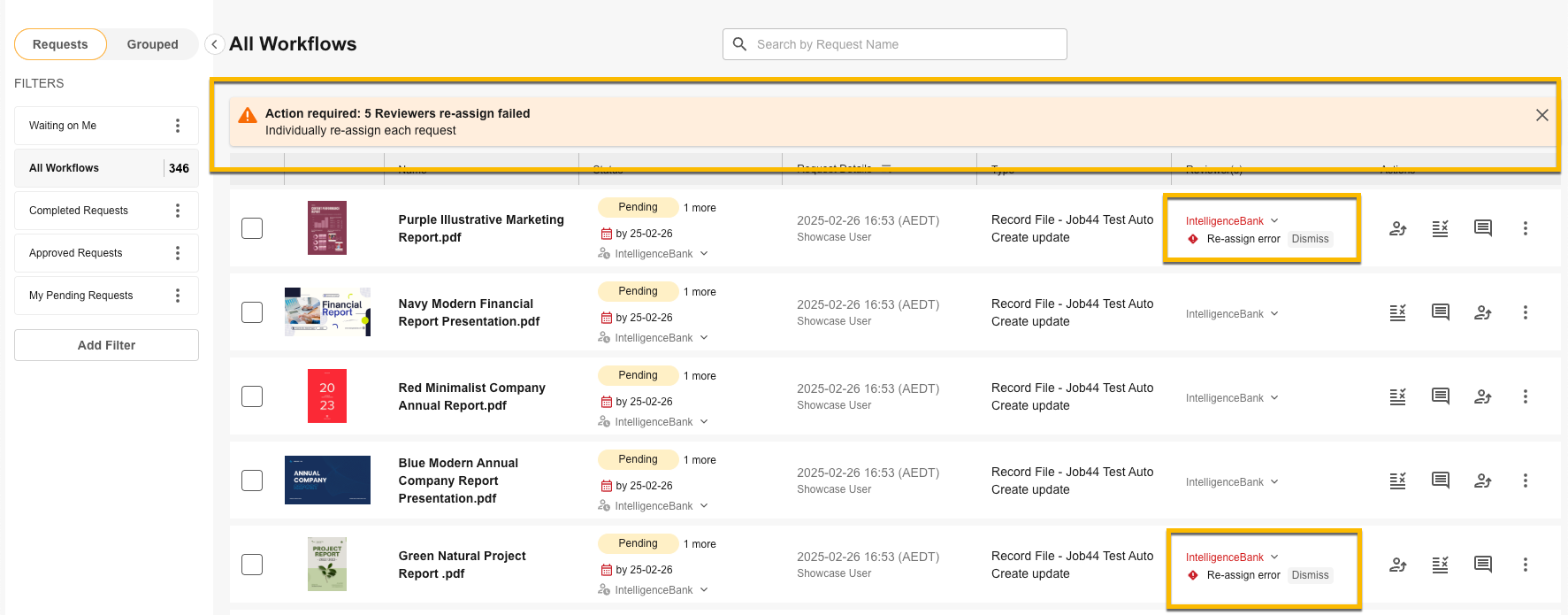The width and height of the screenshot is (1568, 615).
Task: Open options menu for Waiting on Me filter
Action: (178, 126)
